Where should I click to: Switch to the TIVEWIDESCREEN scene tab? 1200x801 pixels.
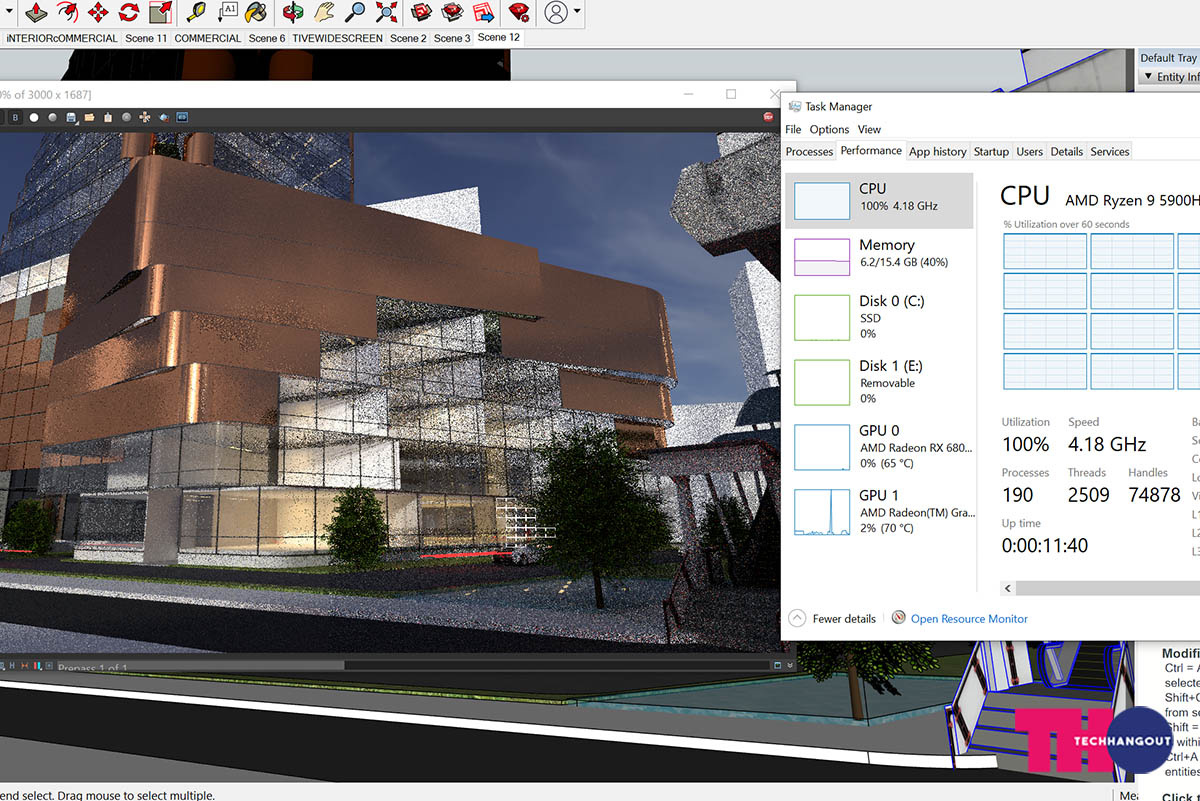coord(337,38)
